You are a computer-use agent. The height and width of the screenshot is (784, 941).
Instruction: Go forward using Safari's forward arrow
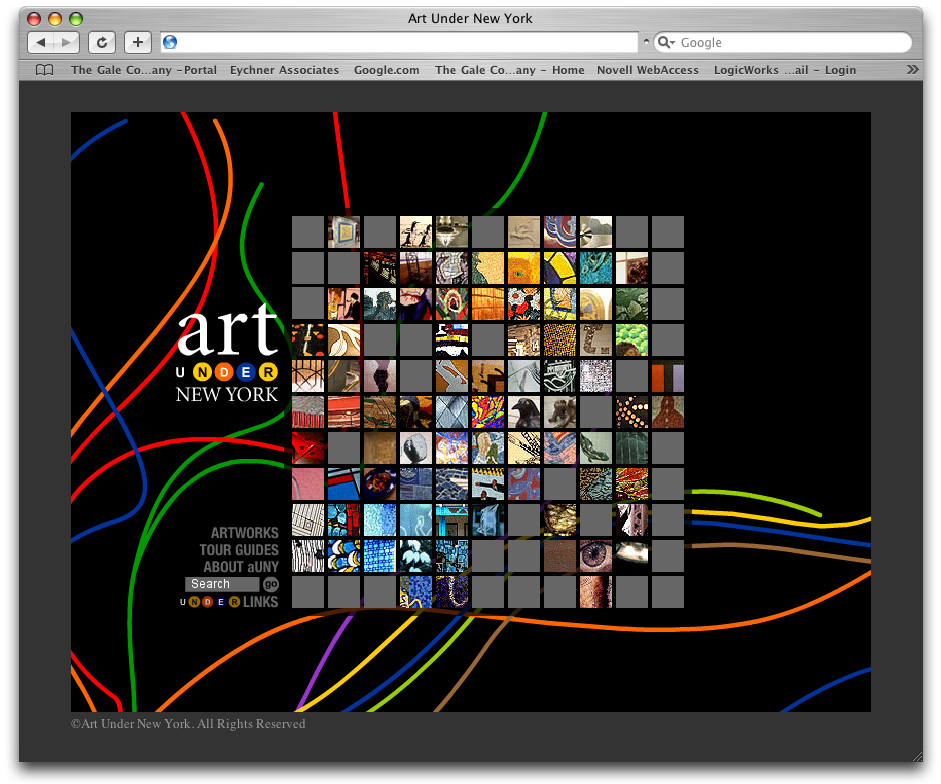[x=66, y=42]
